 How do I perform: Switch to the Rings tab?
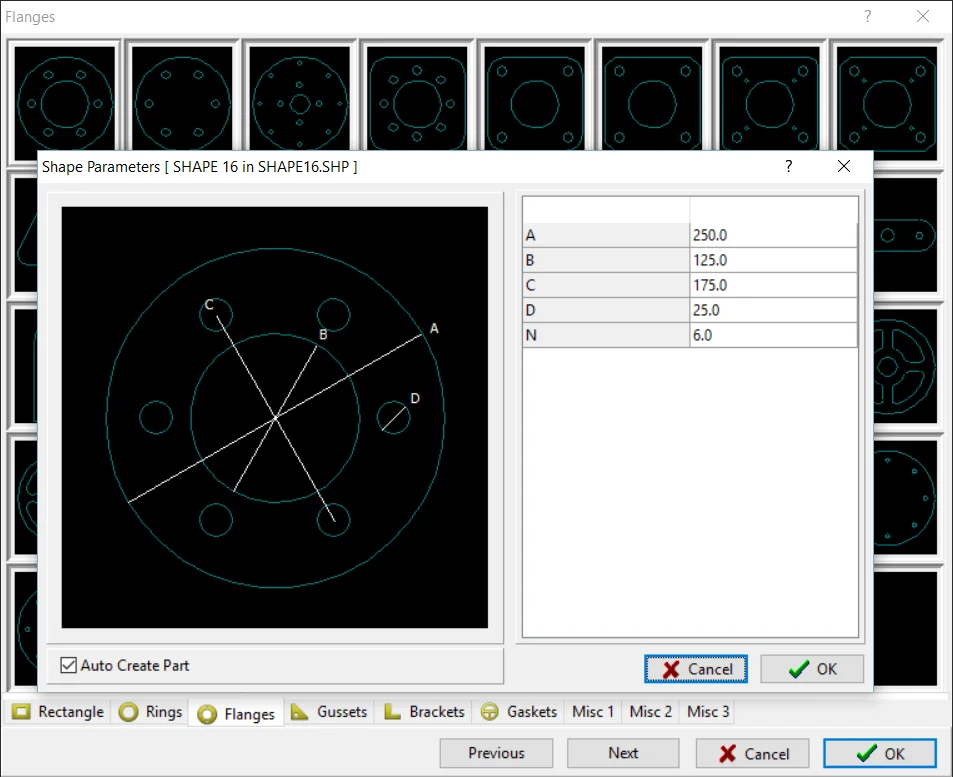[x=150, y=711]
